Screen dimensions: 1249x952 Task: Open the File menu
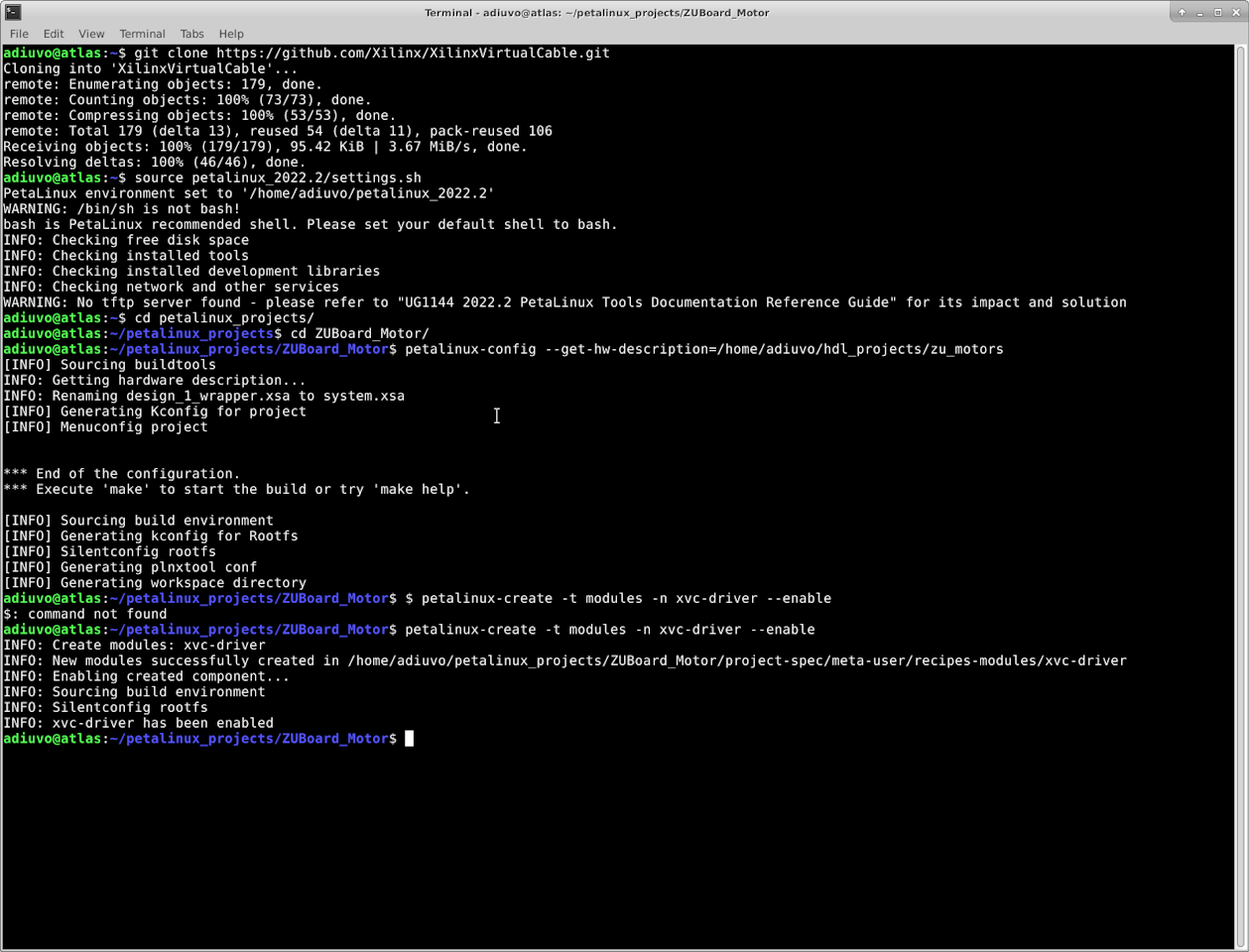point(19,34)
